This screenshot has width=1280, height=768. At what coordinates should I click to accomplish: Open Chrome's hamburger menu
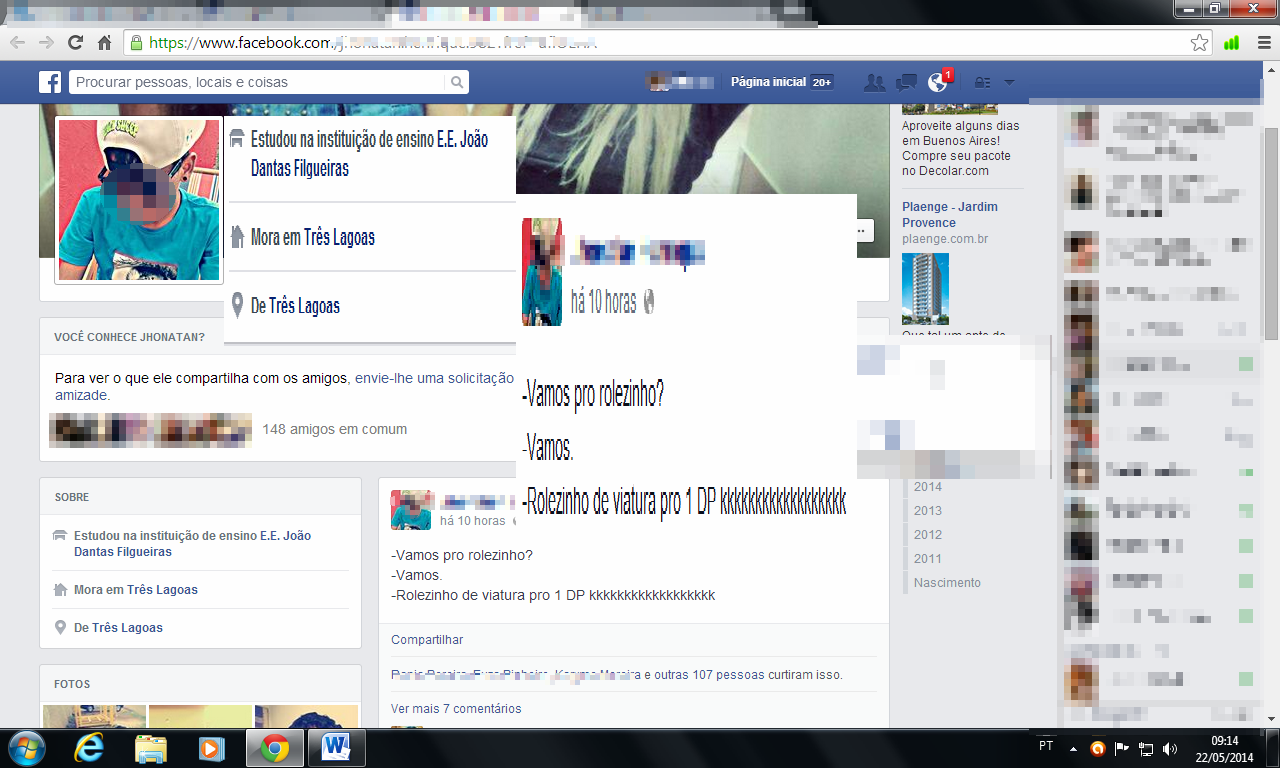(x=1259, y=43)
